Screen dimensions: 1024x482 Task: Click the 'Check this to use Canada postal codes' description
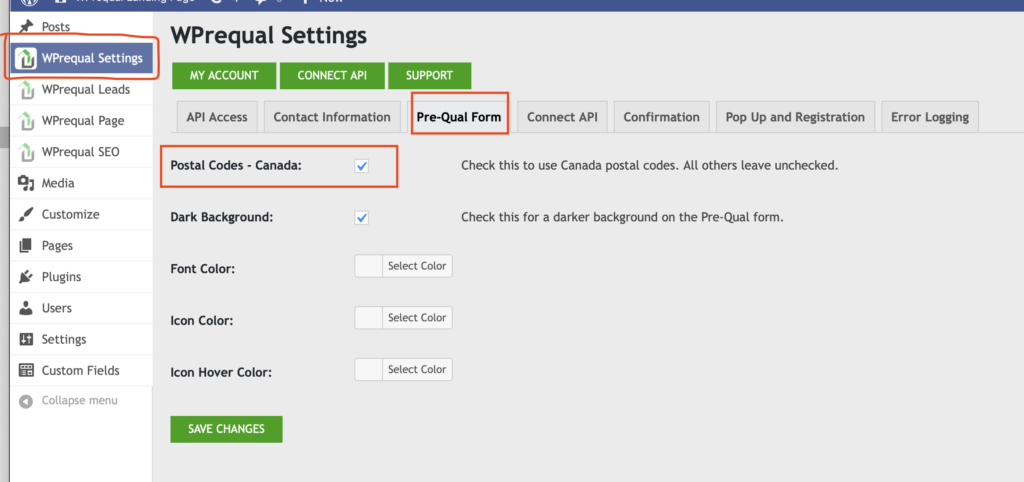(x=649, y=166)
